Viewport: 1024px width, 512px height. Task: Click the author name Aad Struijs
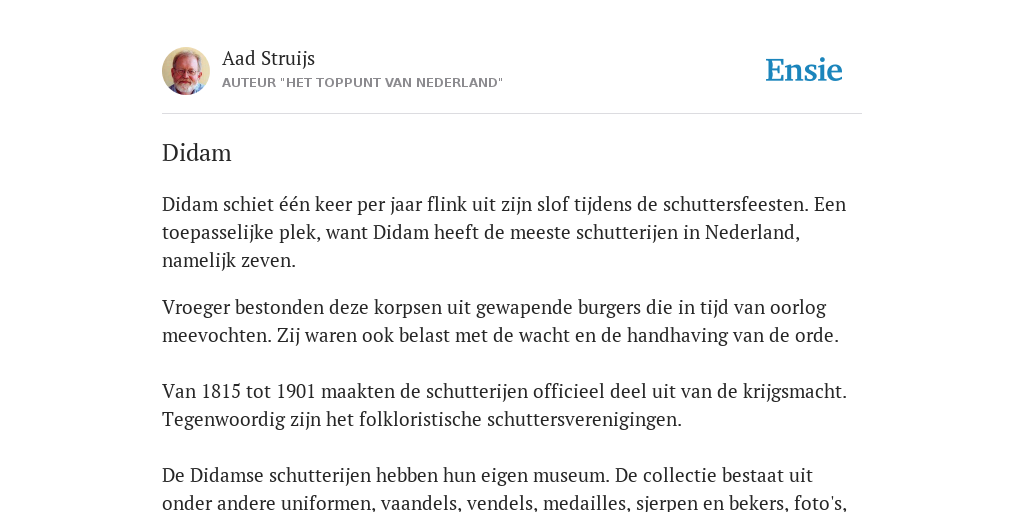(268, 58)
